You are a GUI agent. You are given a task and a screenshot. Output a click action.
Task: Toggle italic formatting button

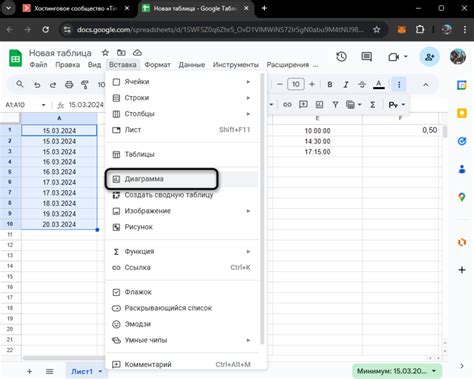(346, 85)
